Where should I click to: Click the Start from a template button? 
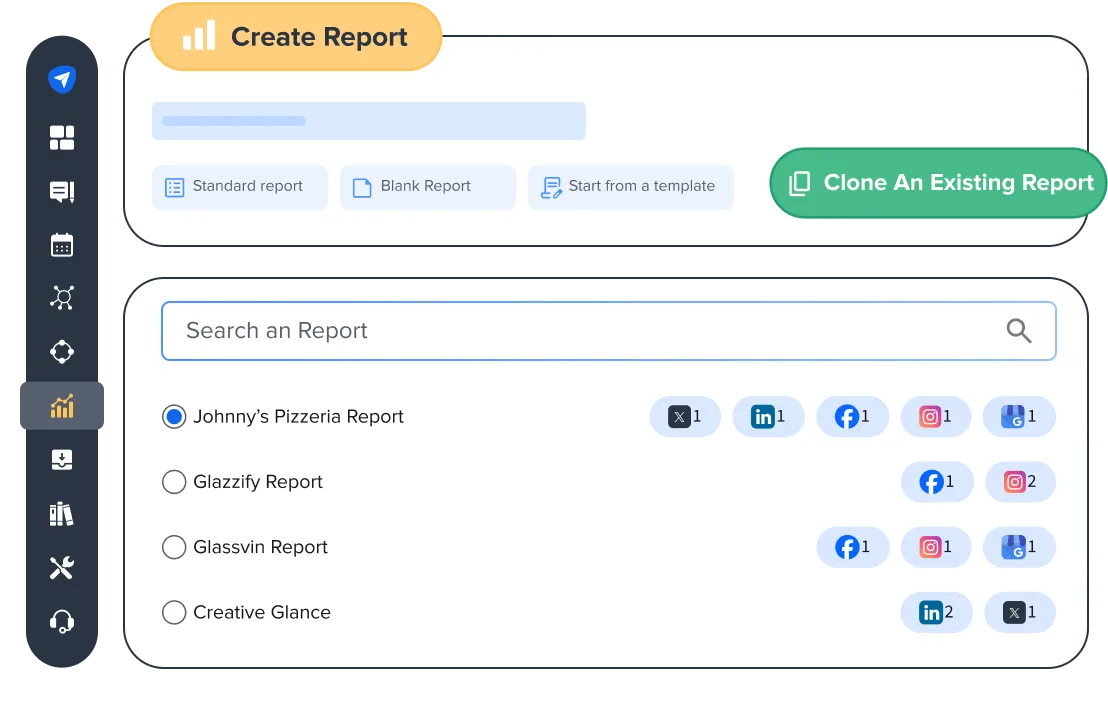point(630,186)
